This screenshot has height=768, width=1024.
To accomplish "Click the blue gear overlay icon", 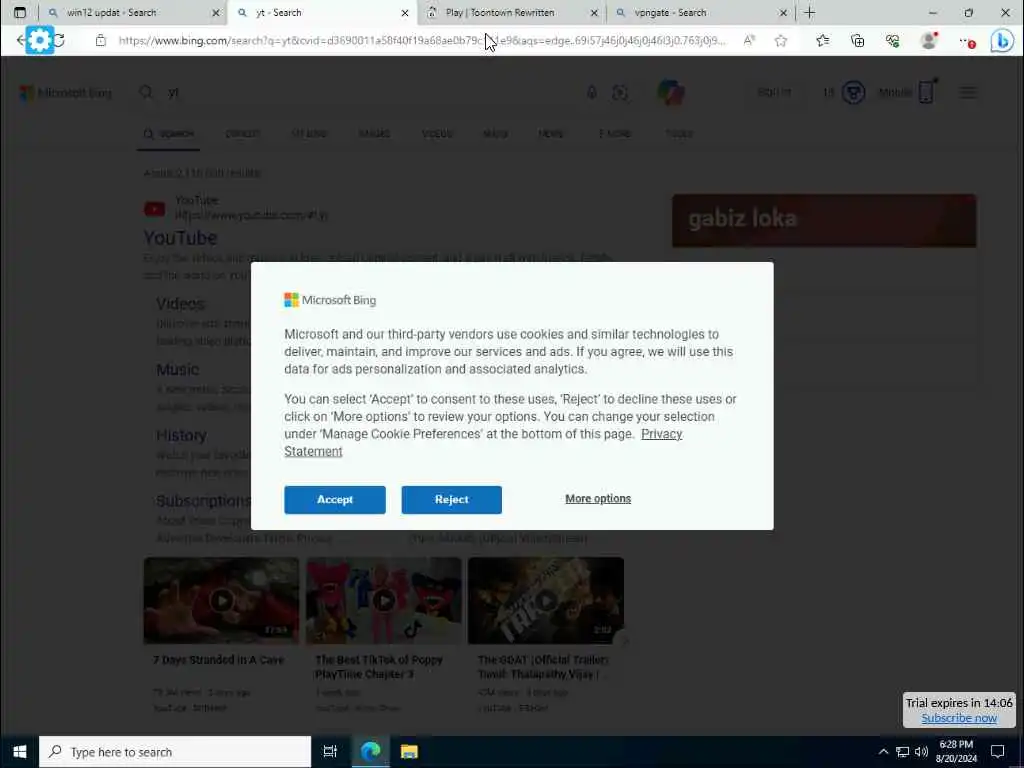I will coord(39,40).
